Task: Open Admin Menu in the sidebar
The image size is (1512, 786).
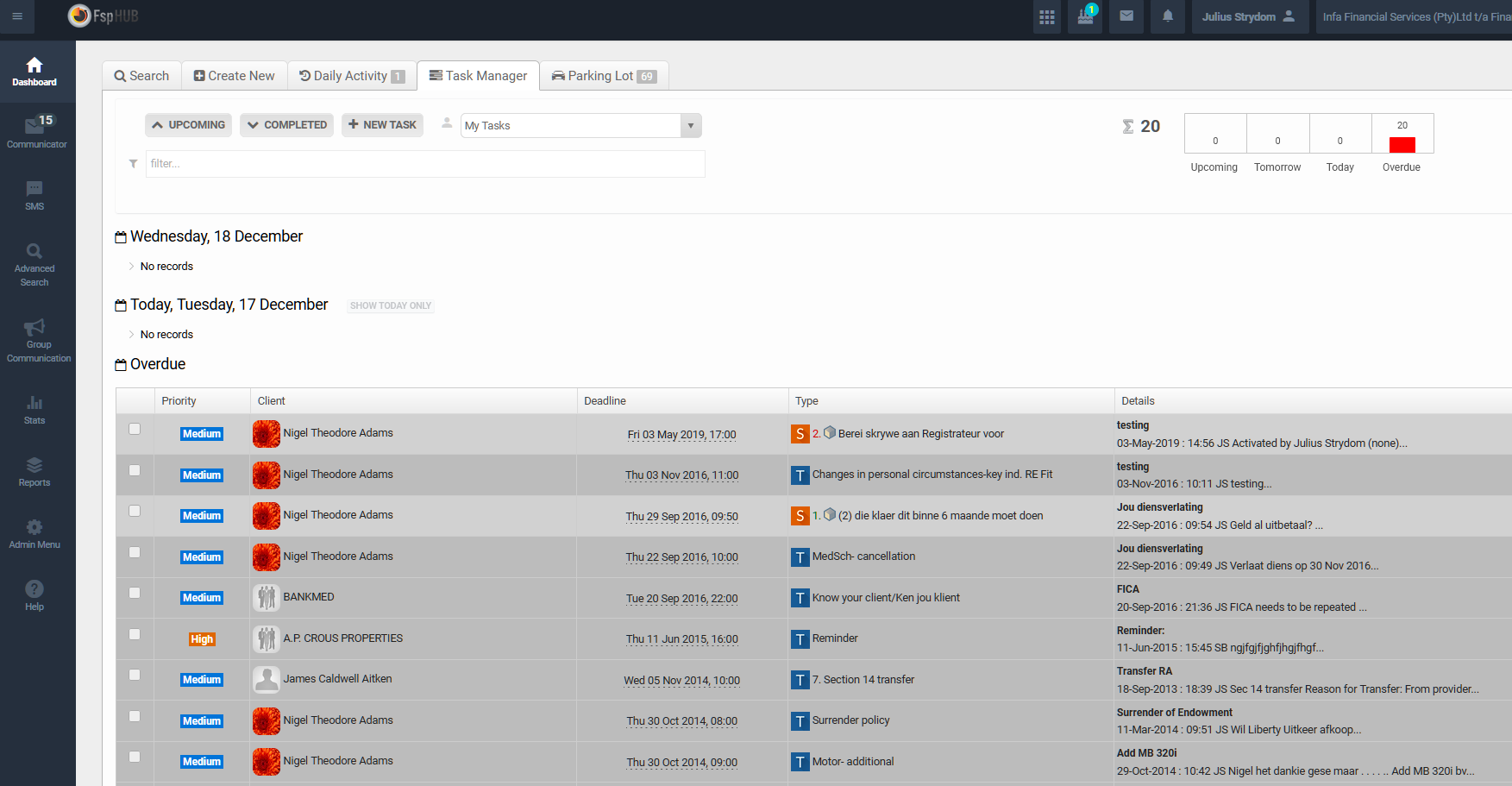Action: (x=35, y=534)
